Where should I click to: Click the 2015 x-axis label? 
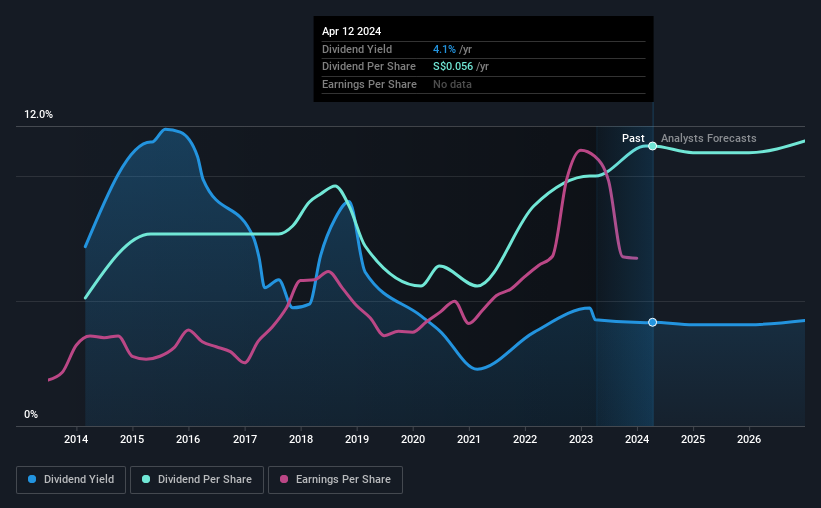[132, 439]
